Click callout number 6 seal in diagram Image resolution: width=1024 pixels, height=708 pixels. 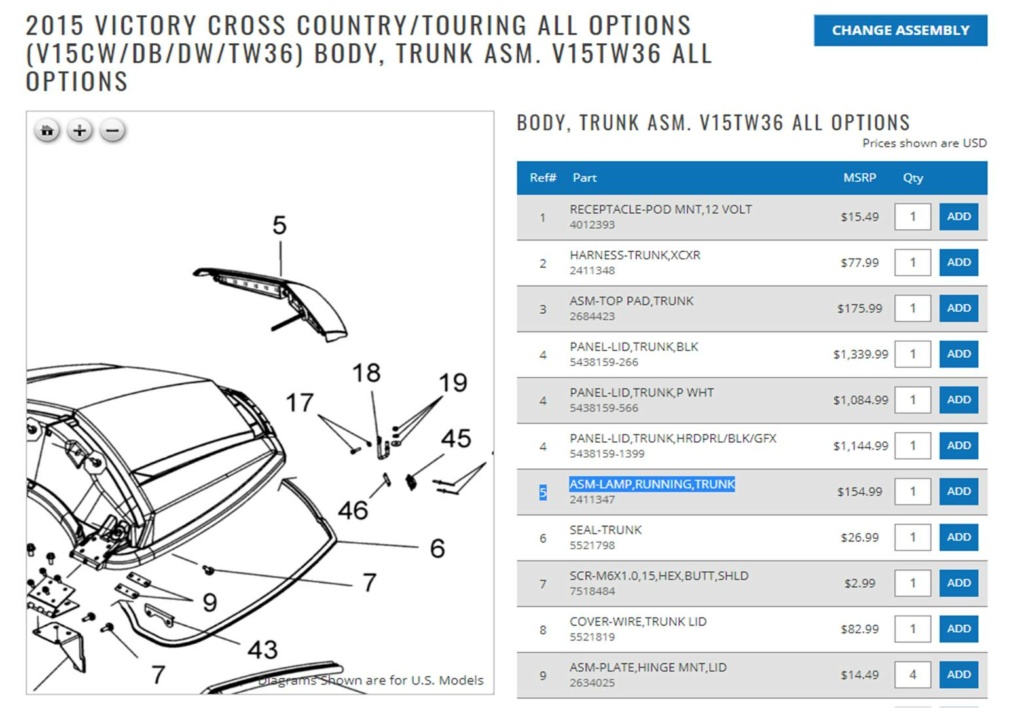[x=438, y=548]
